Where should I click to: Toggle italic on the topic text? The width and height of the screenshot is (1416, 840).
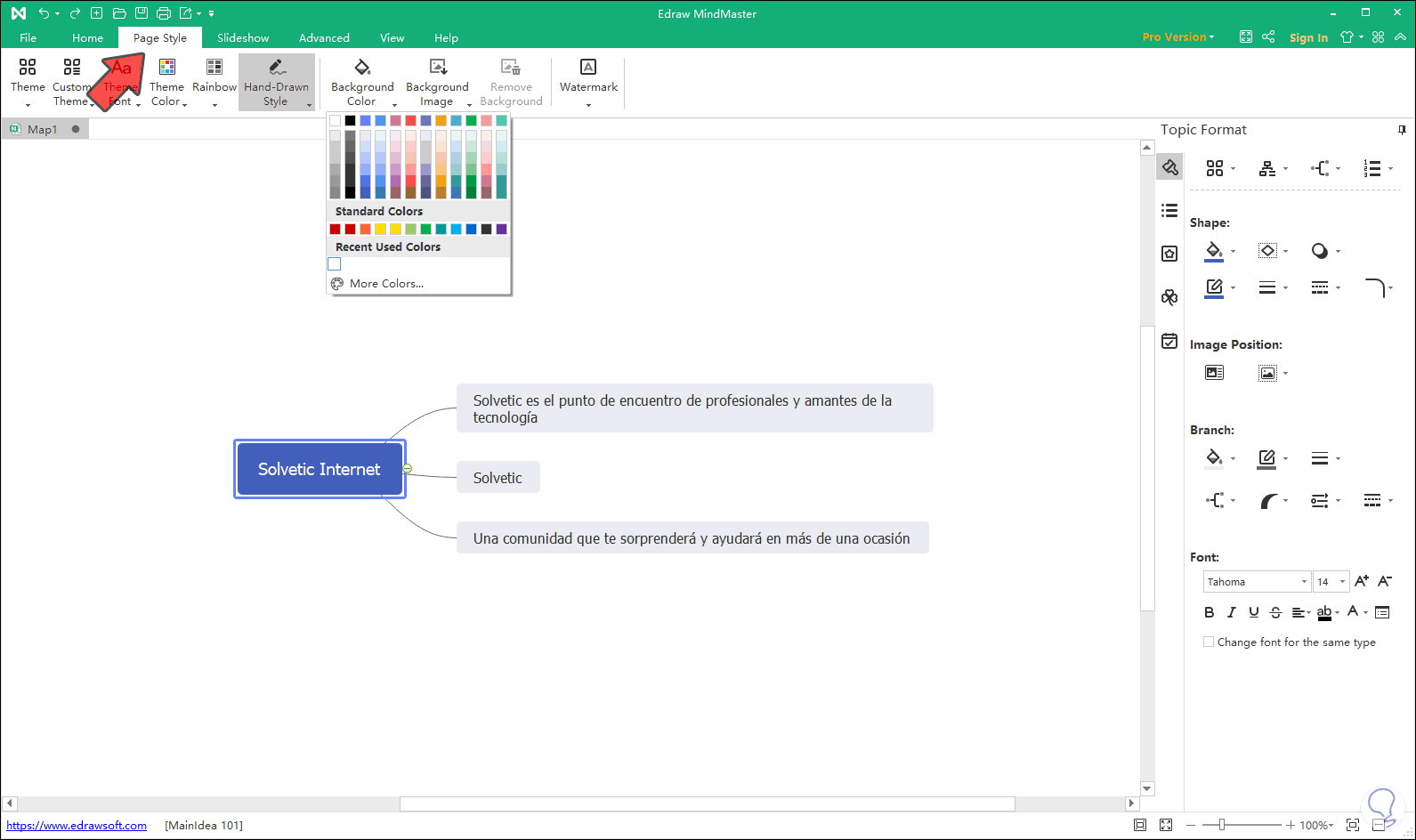pos(1231,612)
